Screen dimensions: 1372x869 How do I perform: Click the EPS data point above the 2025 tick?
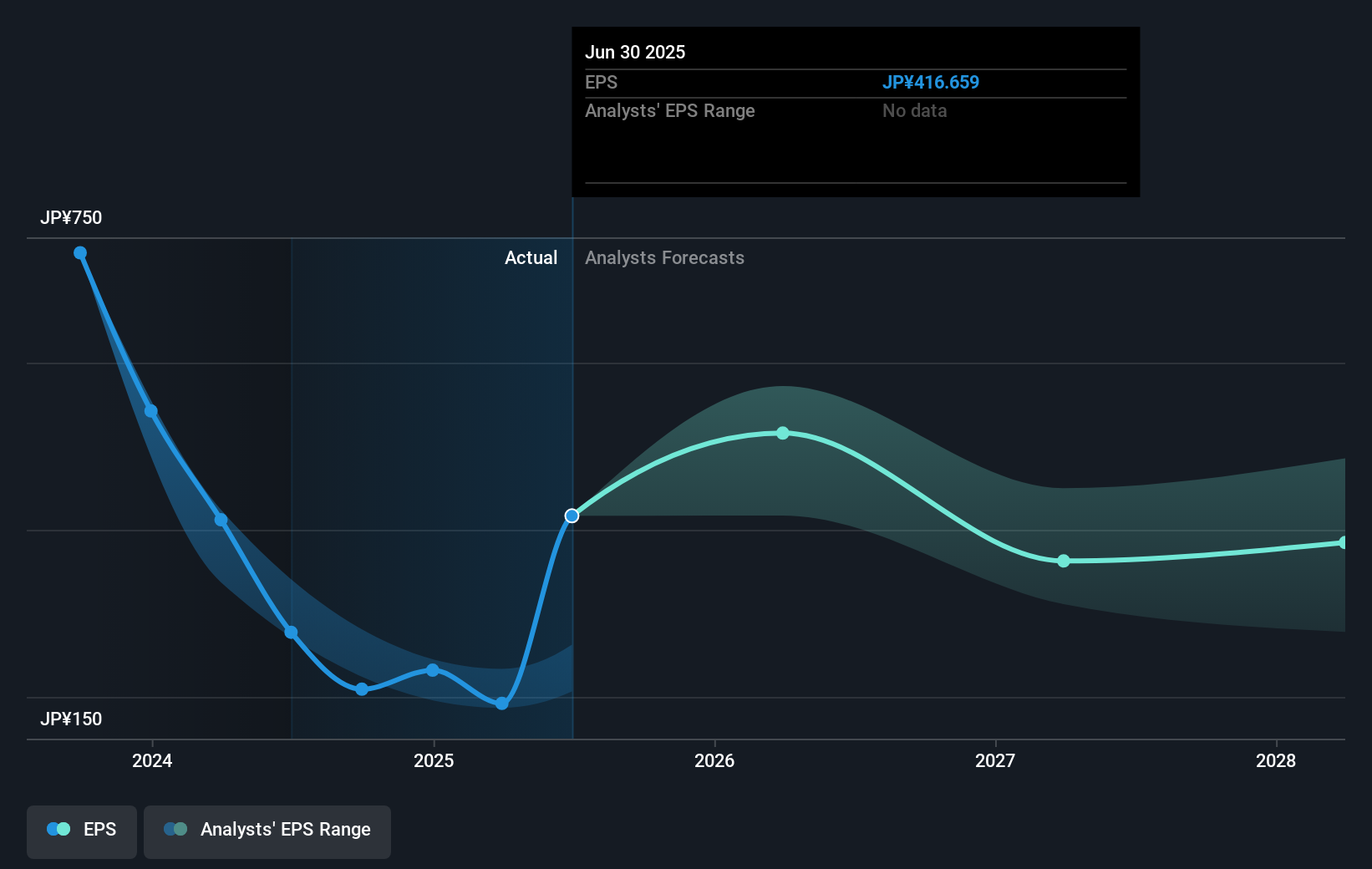pos(432,670)
